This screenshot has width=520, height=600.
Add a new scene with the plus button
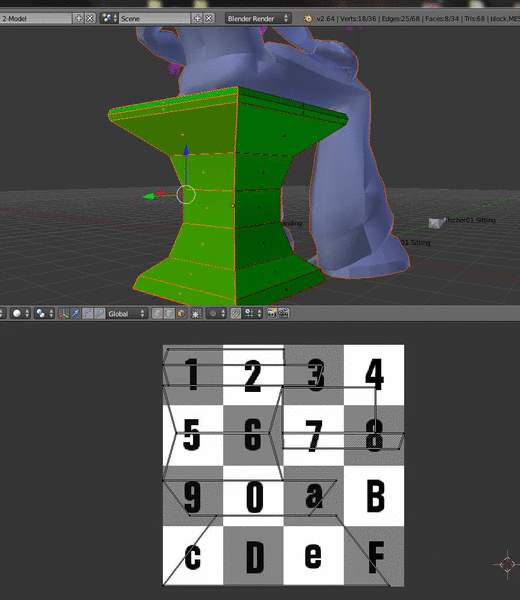[x=197, y=18]
